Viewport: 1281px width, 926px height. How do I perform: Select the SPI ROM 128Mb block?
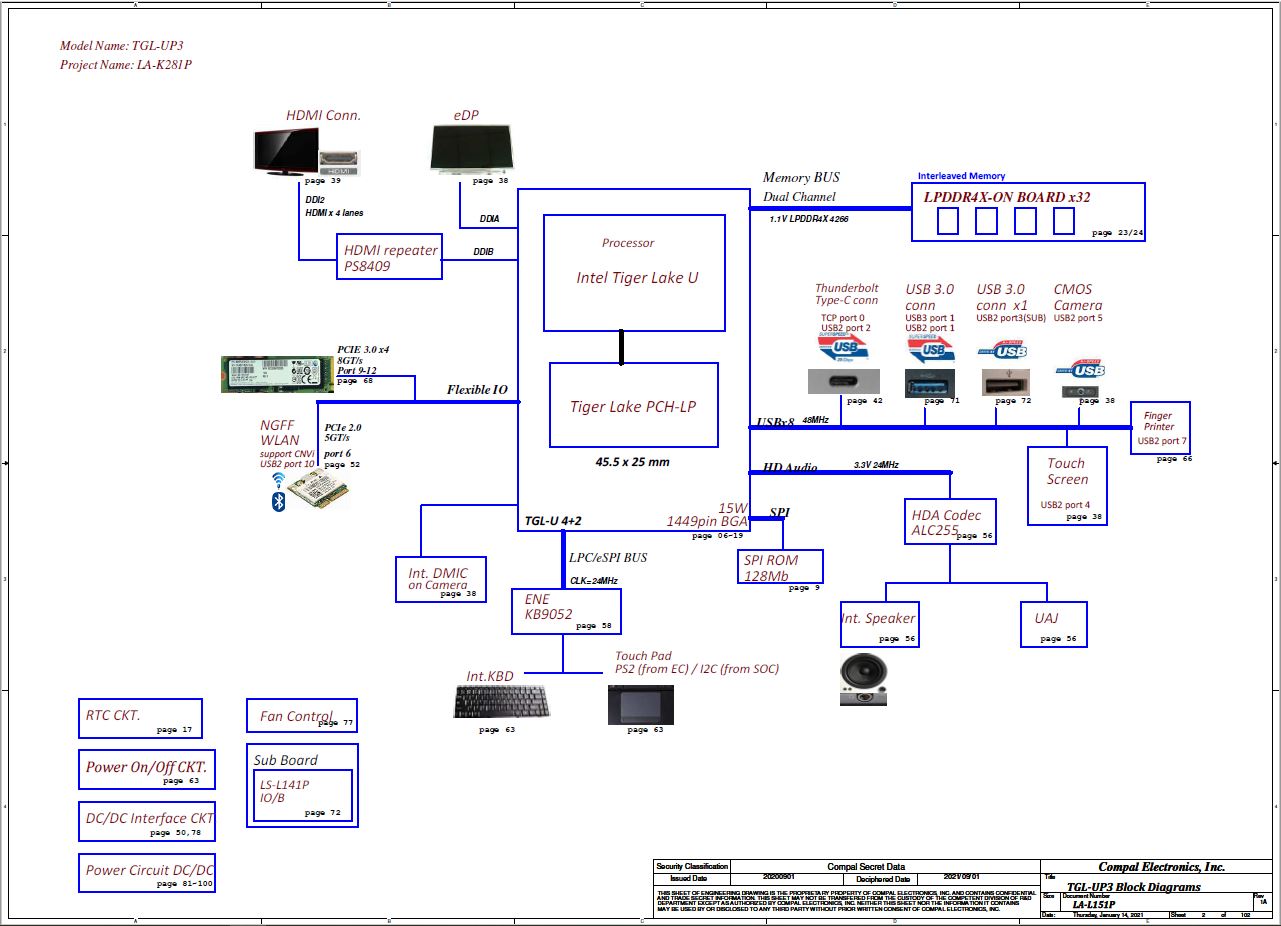point(781,567)
